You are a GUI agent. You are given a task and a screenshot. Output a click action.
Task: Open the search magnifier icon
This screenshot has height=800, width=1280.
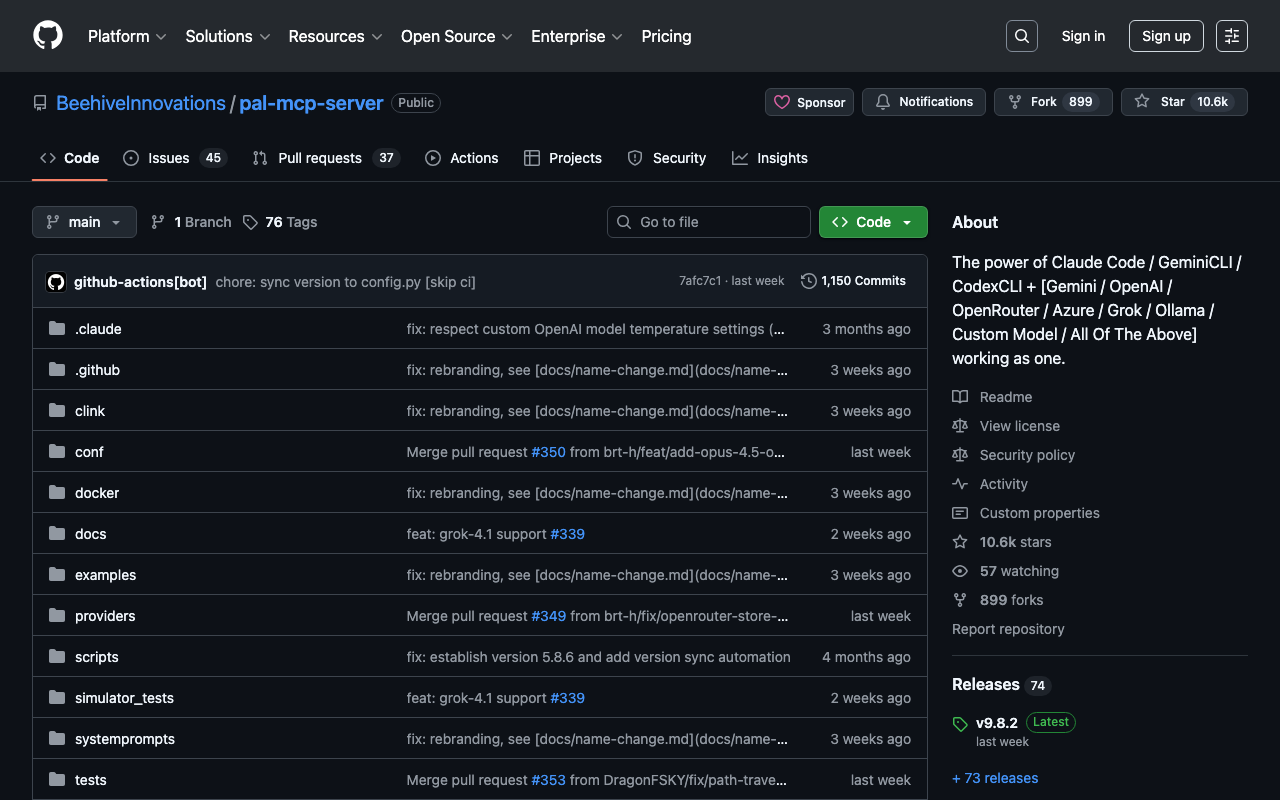(1021, 36)
